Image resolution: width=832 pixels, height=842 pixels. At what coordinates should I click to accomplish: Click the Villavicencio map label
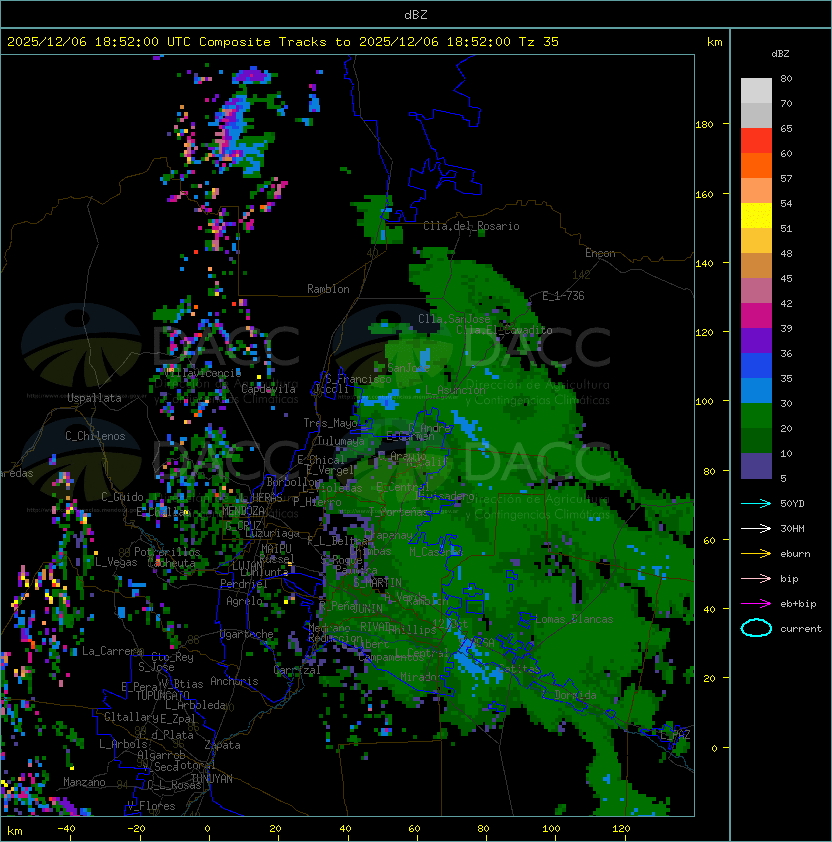point(202,372)
